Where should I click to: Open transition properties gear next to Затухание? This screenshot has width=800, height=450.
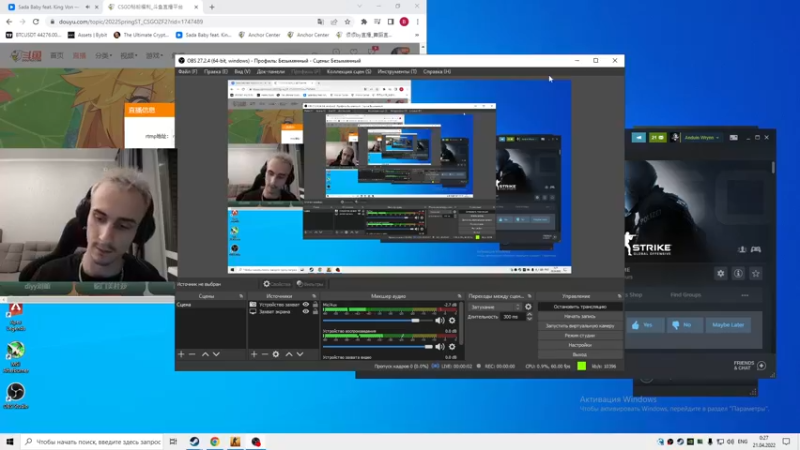tap(528, 307)
